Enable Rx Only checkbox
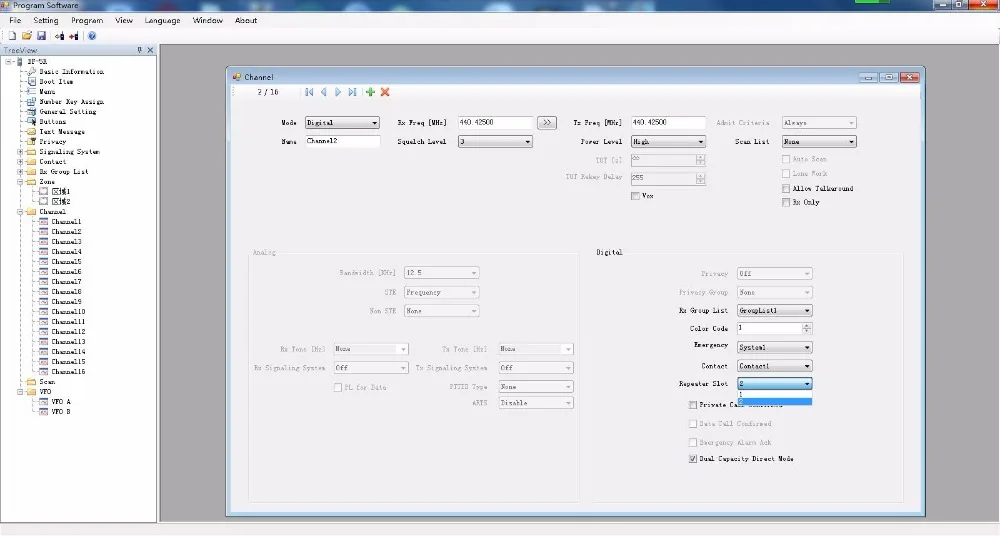 pos(786,202)
